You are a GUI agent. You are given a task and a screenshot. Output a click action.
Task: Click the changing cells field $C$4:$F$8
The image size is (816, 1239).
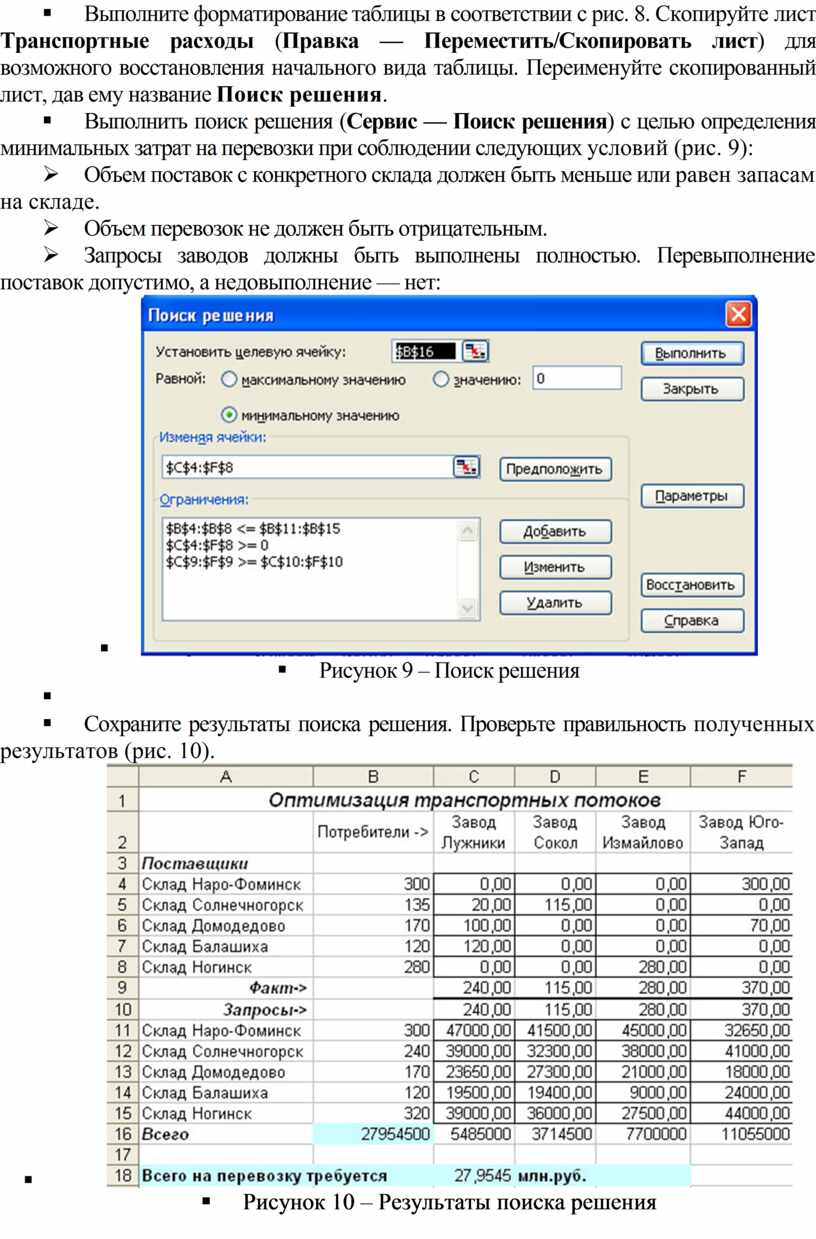(x=306, y=466)
